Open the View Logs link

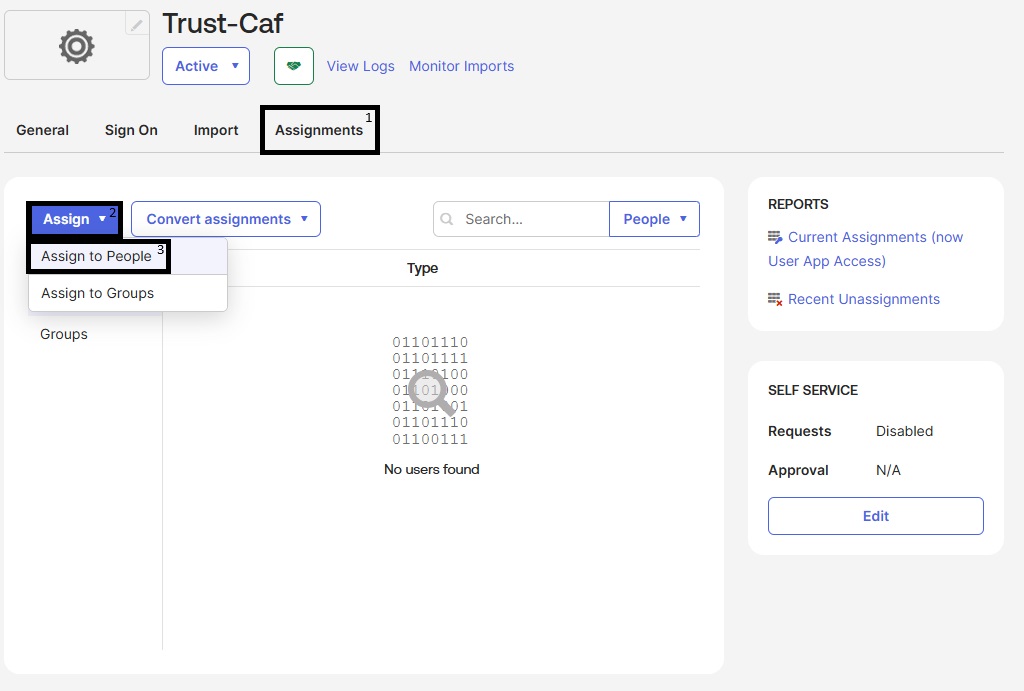click(360, 66)
